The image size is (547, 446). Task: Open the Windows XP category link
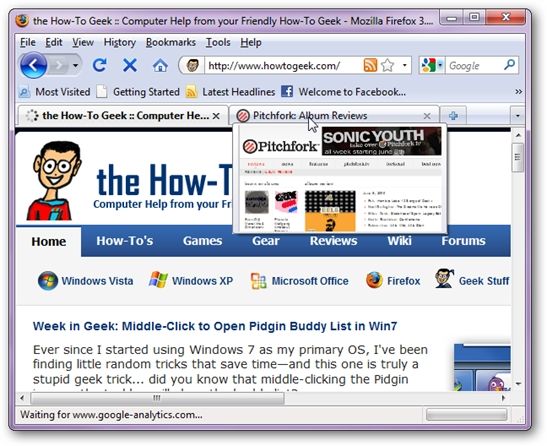coord(202,281)
